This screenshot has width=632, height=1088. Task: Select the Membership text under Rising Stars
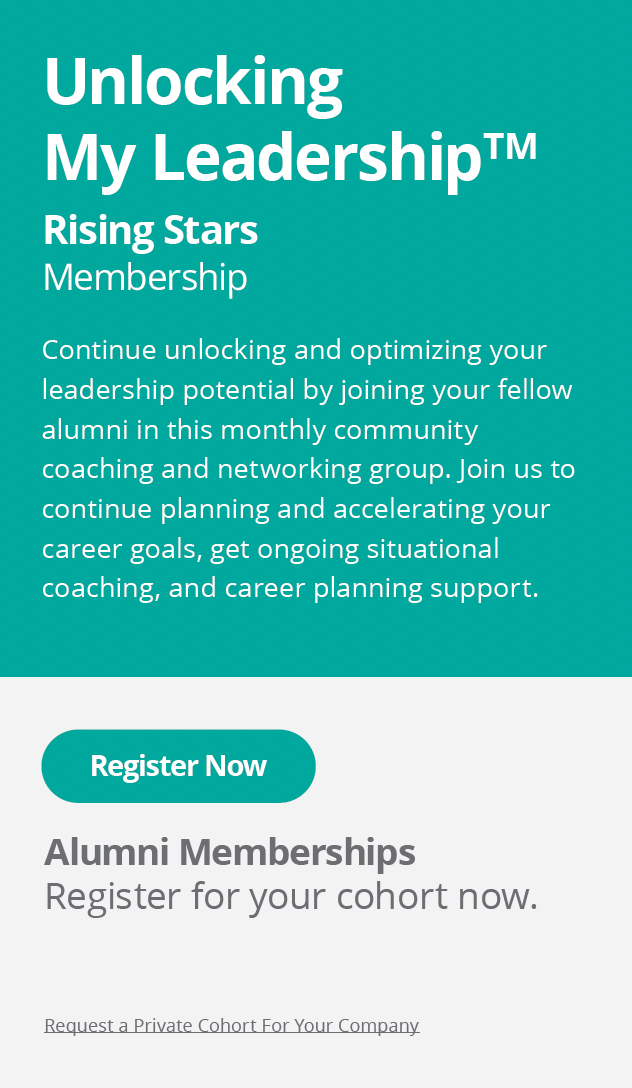coord(145,277)
